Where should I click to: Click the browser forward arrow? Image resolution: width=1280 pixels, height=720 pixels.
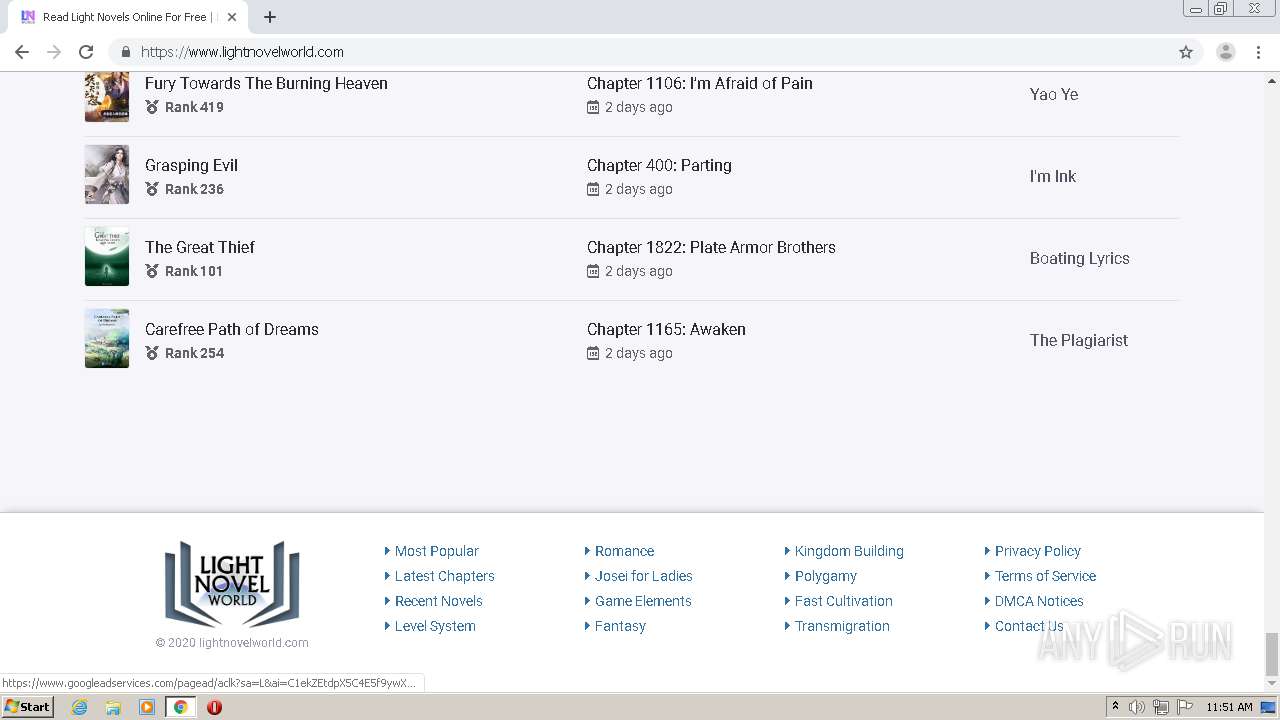pos(54,52)
